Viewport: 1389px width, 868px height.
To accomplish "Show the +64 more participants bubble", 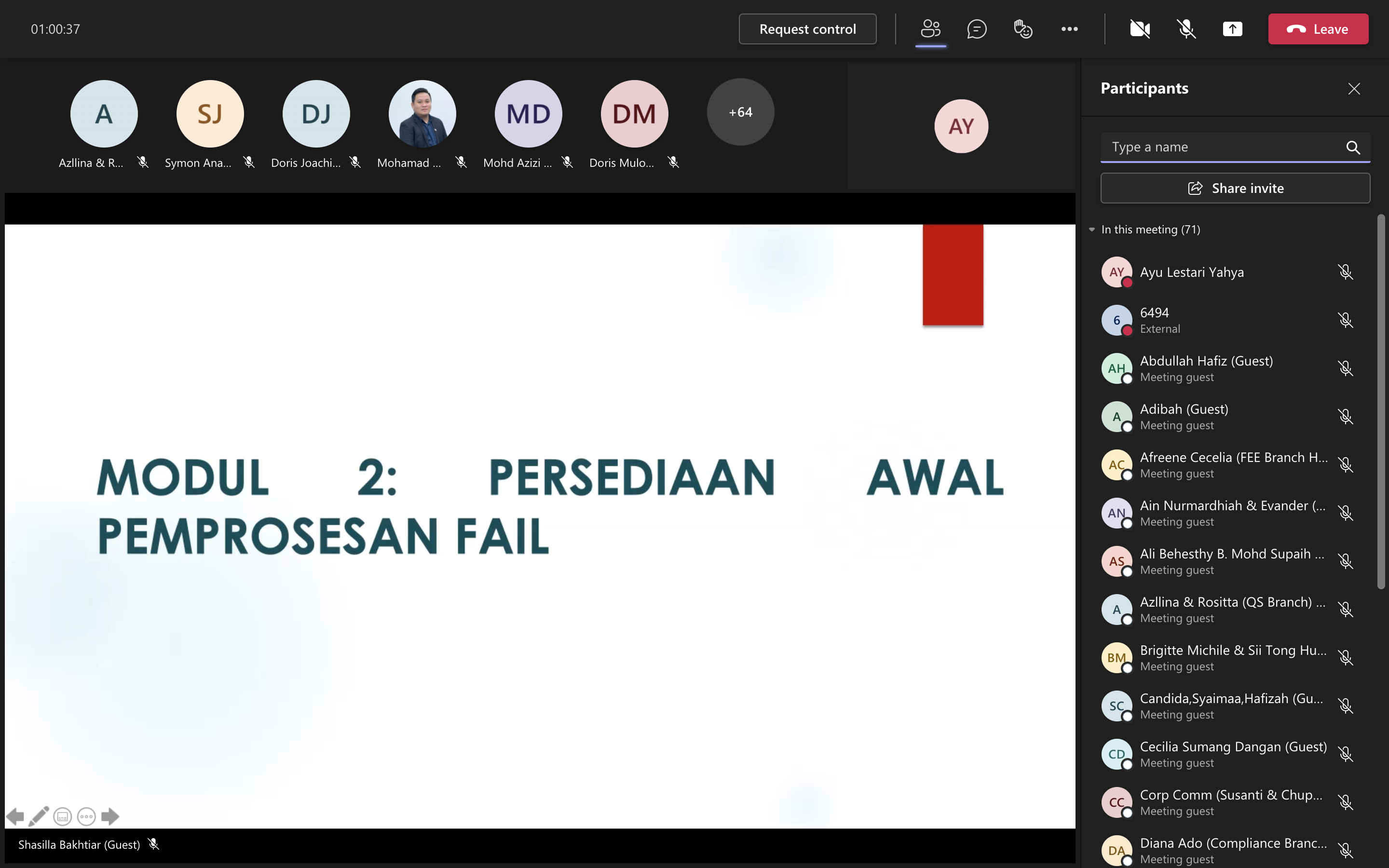I will [x=740, y=112].
